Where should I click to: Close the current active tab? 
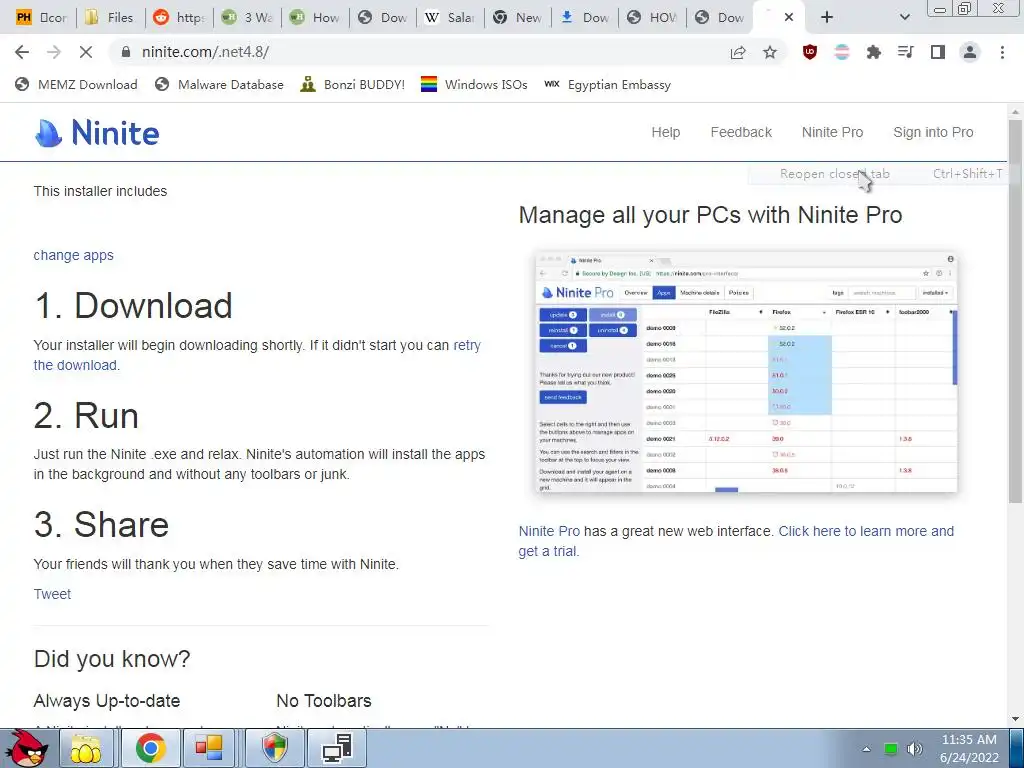pos(789,17)
